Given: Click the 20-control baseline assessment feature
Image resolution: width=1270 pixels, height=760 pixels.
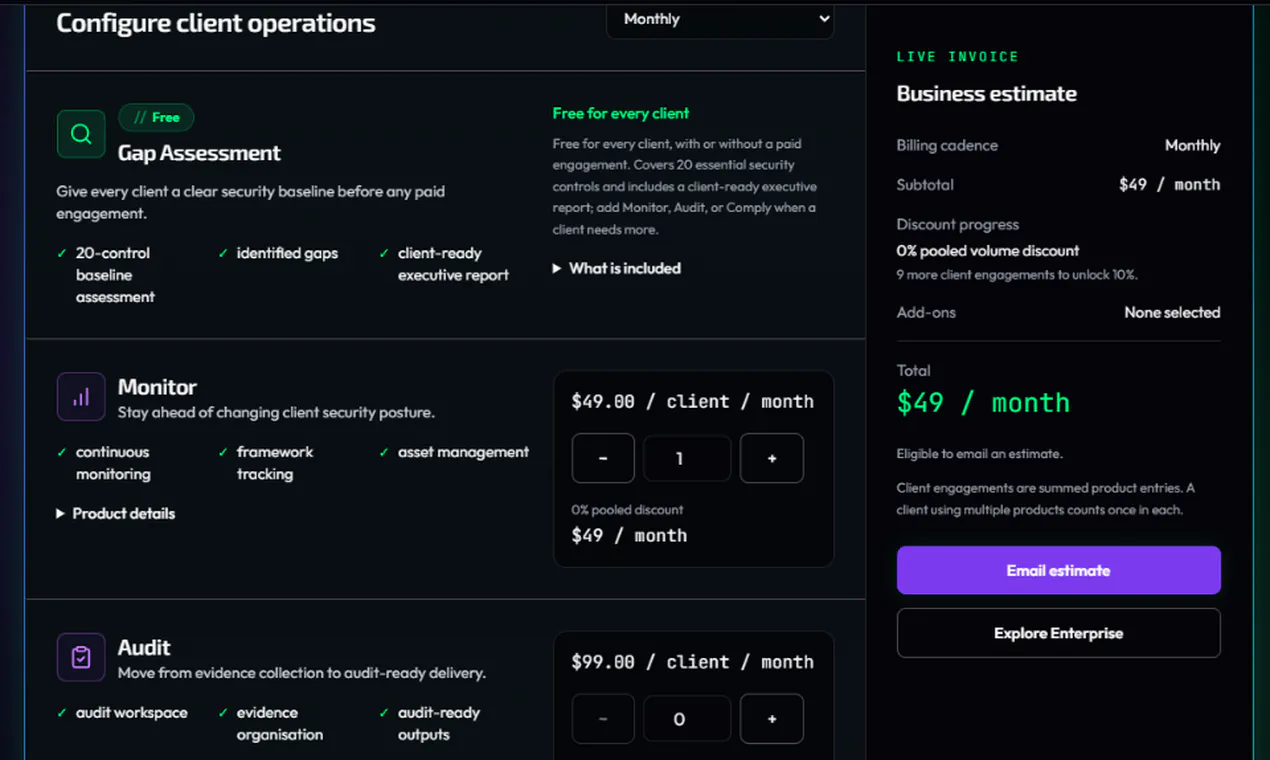Looking at the screenshot, I should (x=115, y=275).
